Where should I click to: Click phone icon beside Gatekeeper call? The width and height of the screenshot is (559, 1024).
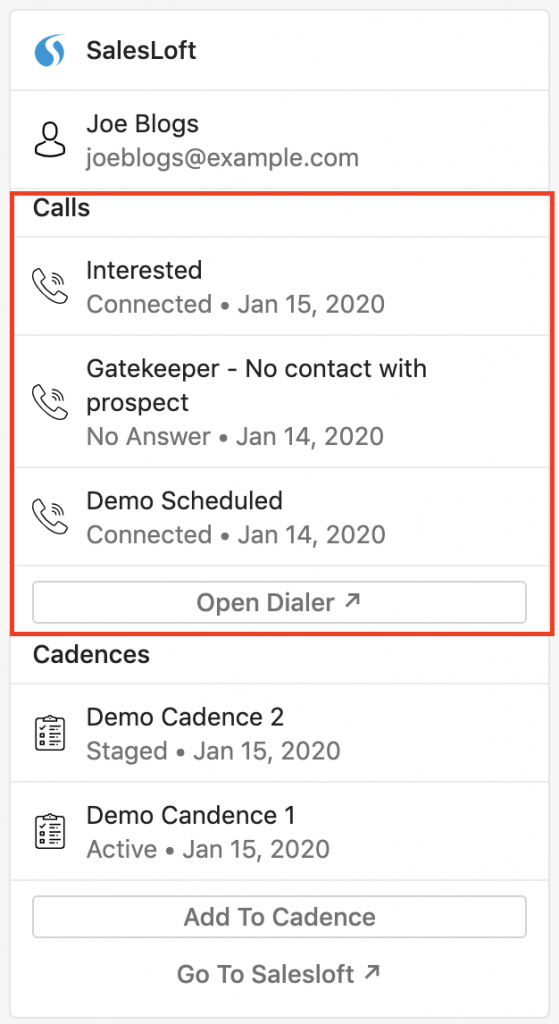coord(50,402)
